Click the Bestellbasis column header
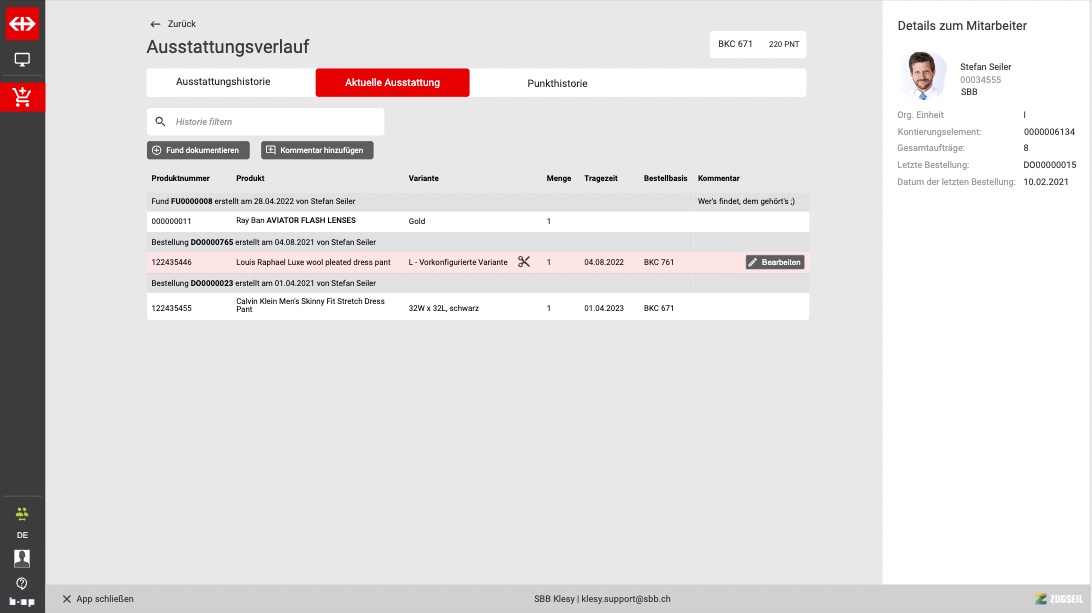 click(665, 178)
